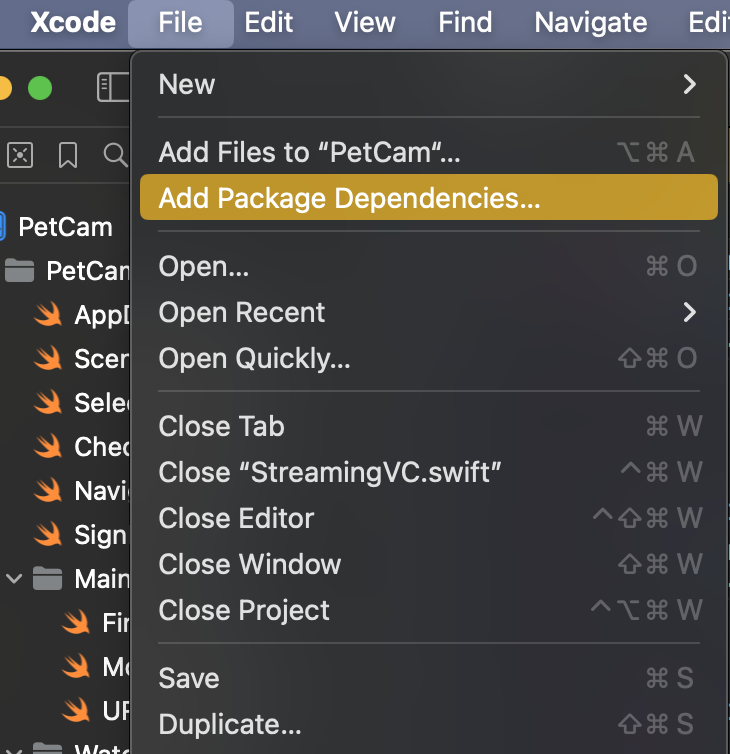Click the Swift icon beside the Sign file
Screen dimensions: 730x754
click(x=48, y=534)
